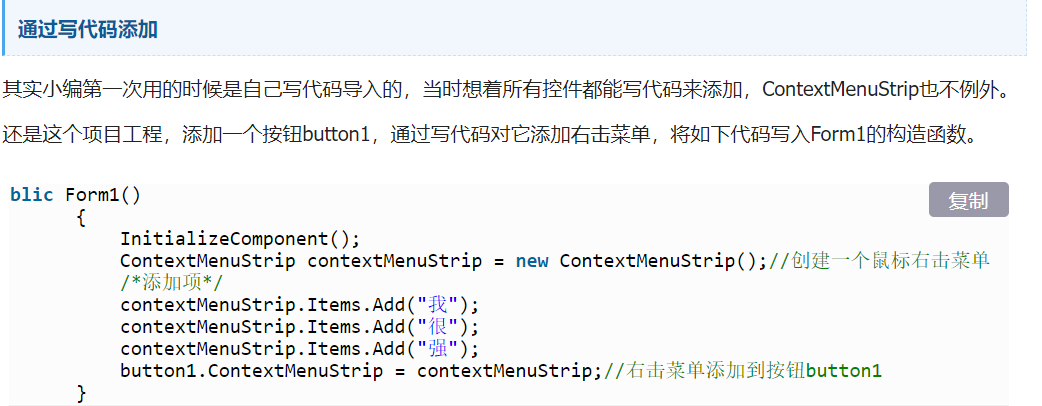Click the heading 通过写代码添加
This screenshot has height=406, width=1042.
pyautogui.click(x=87, y=29)
